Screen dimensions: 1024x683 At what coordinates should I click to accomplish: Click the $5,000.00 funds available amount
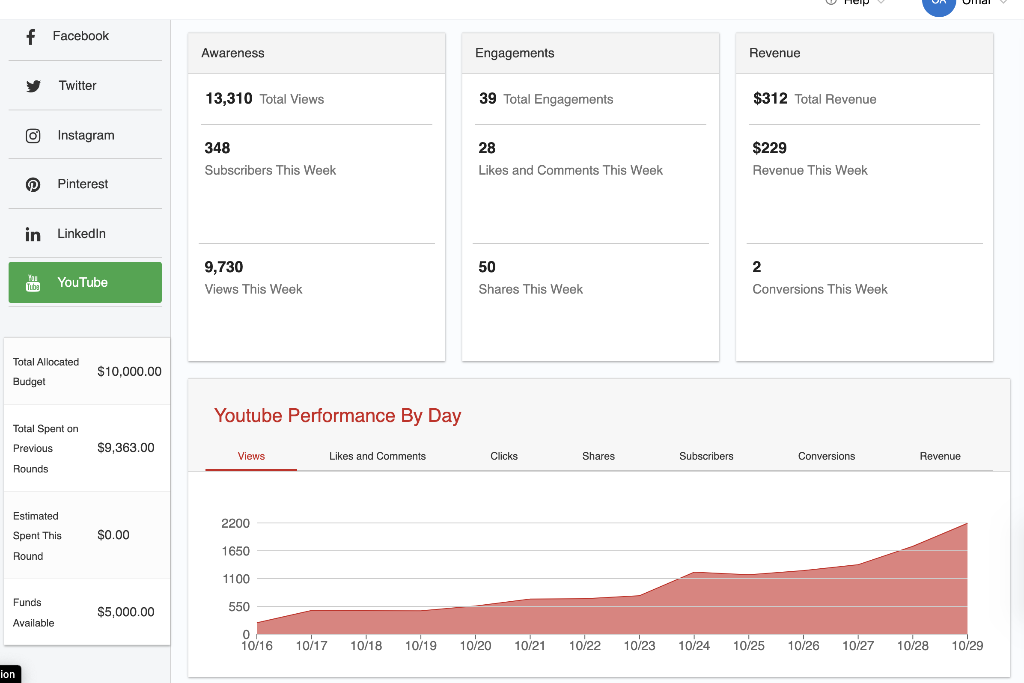coord(126,612)
